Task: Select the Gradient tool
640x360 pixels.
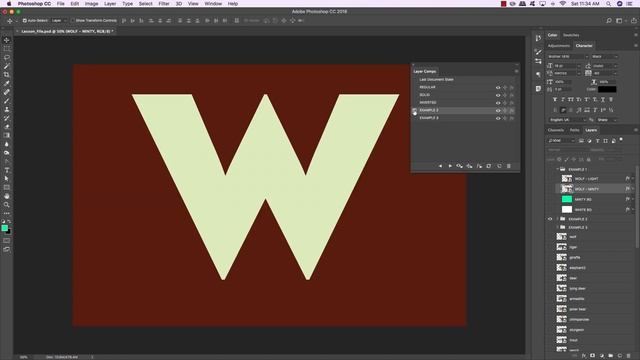Action: 7,135
